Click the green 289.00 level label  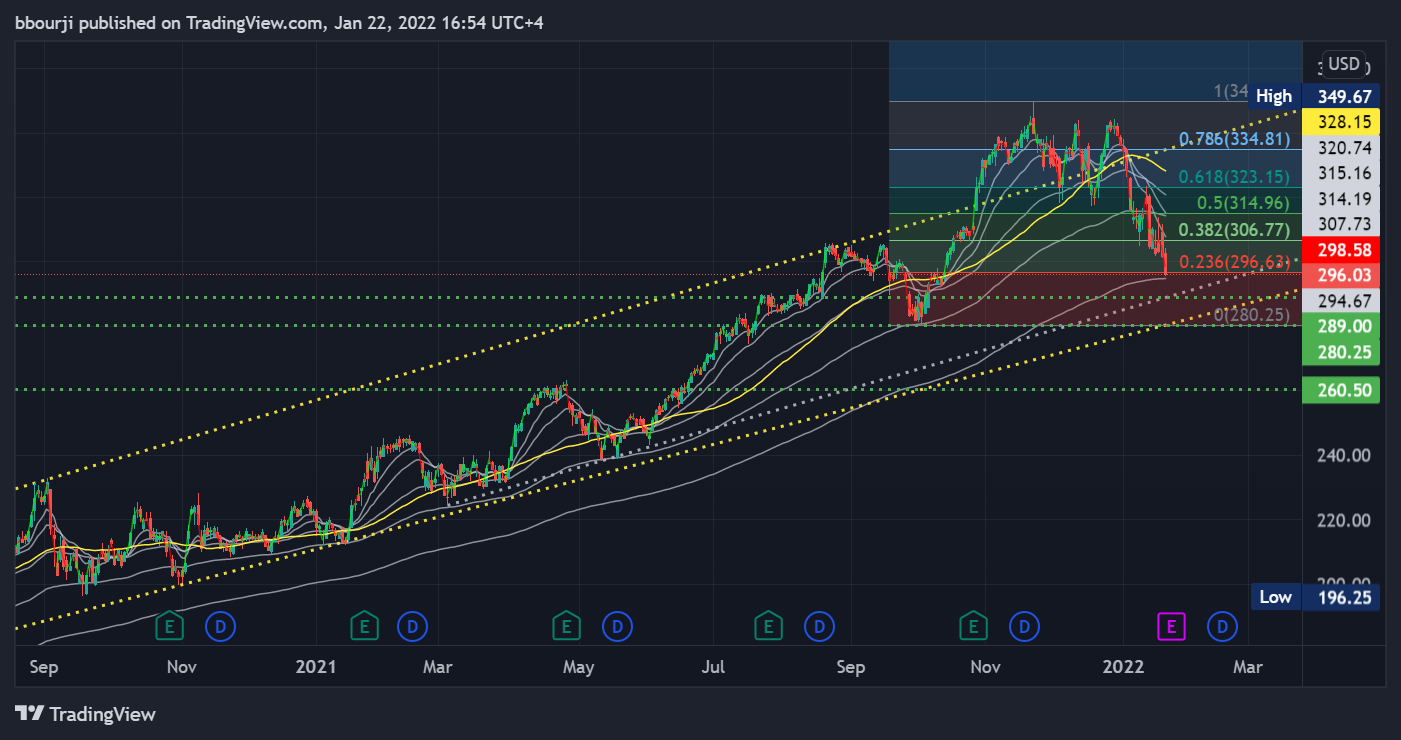tap(1341, 326)
